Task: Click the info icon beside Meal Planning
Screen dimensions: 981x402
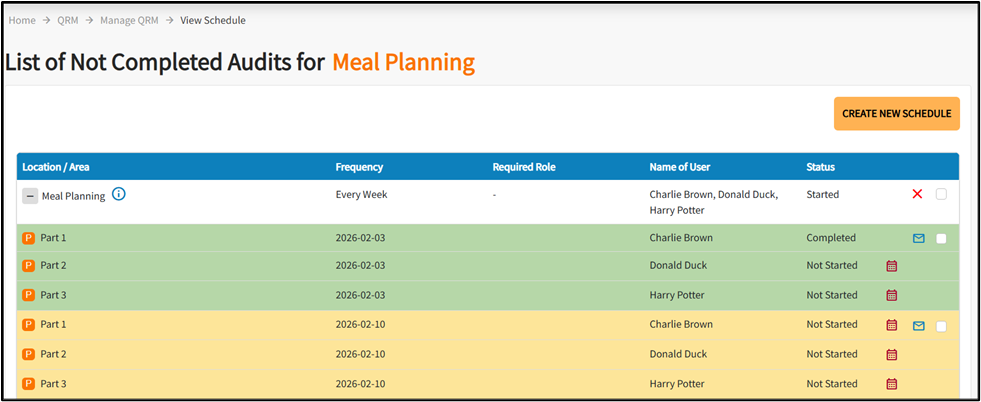Action: point(119,194)
